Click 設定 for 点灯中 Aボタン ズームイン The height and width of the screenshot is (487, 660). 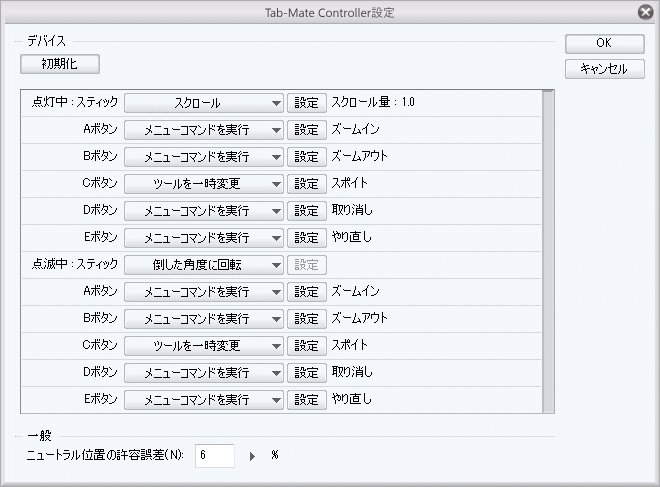pyautogui.click(x=307, y=130)
